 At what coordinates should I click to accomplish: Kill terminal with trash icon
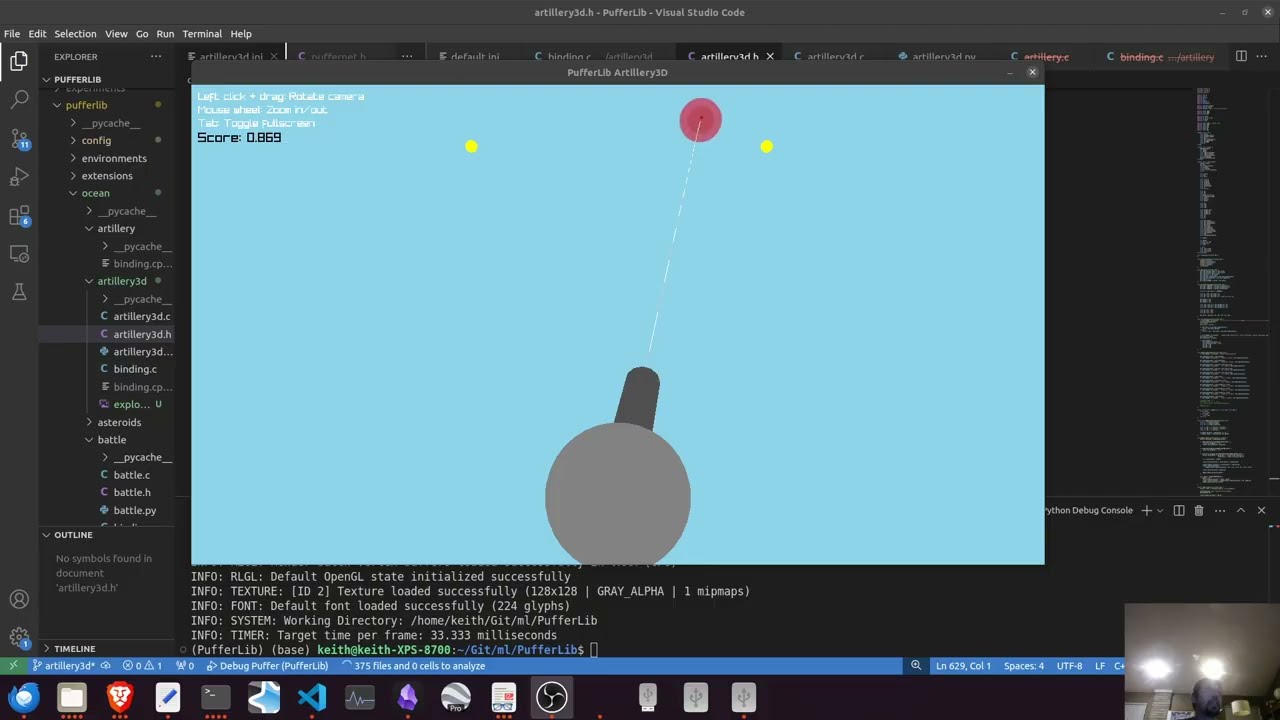tap(1199, 510)
